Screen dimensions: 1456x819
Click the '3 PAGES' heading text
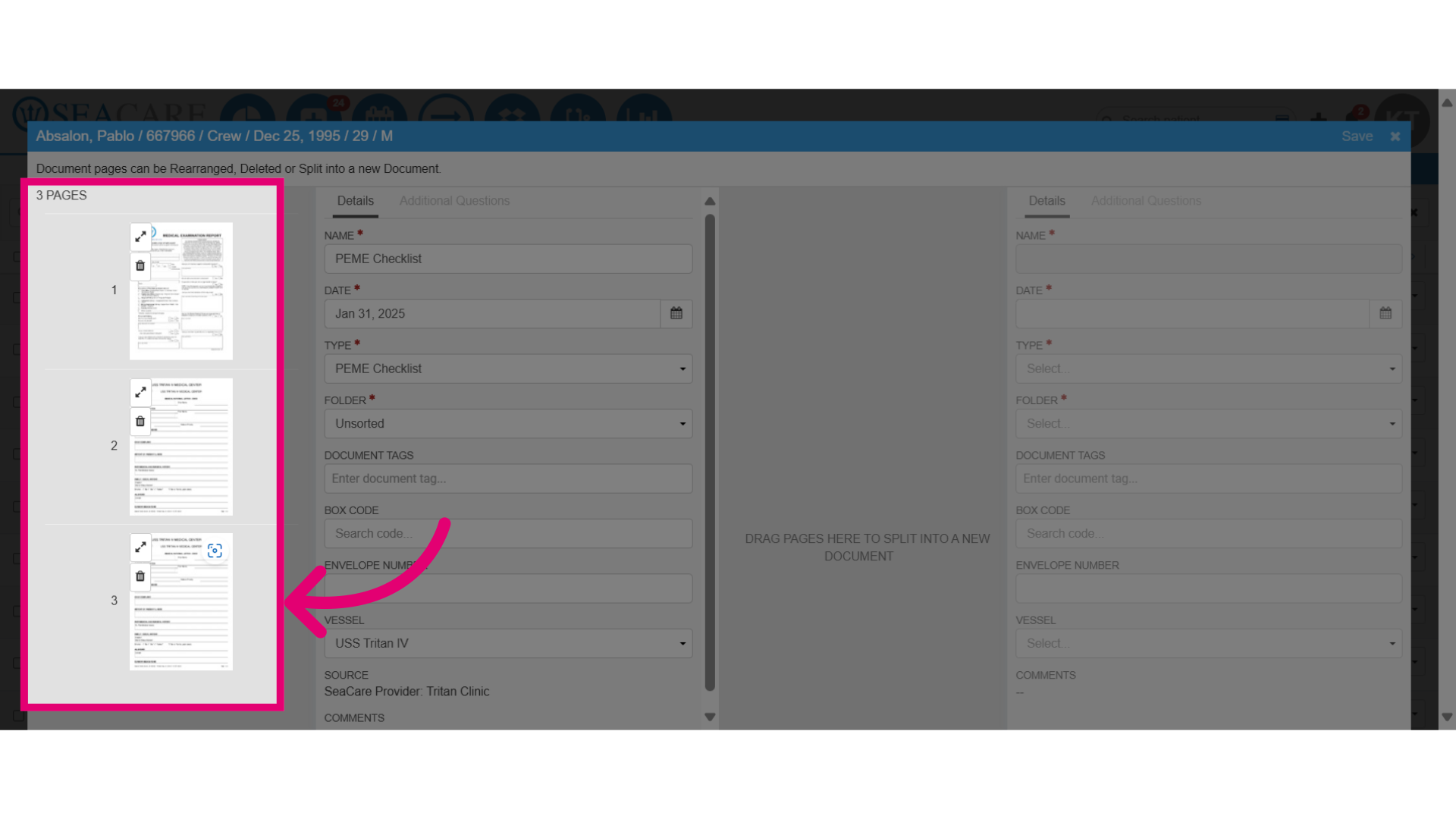click(x=61, y=196)
